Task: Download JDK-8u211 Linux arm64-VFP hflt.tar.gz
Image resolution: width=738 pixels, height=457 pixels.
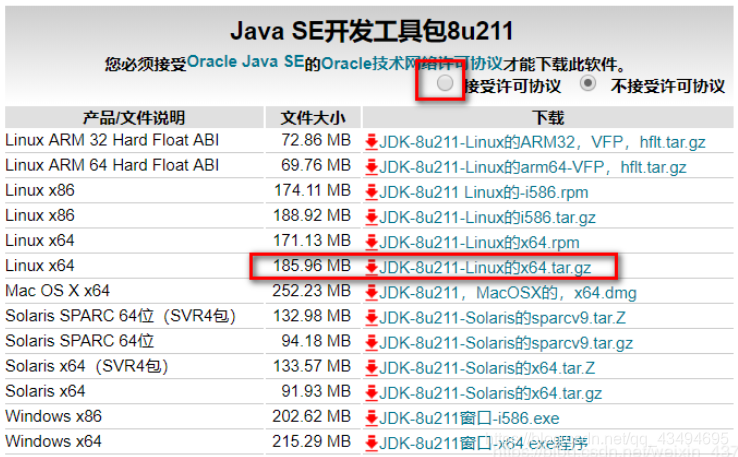Action: click(x=533, y=167)
